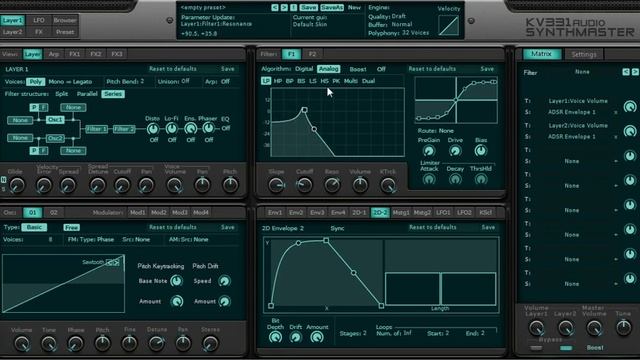Click the Limiter Attack knob
The width and height of the screenshot is (640, 360).
click(429, 179)
